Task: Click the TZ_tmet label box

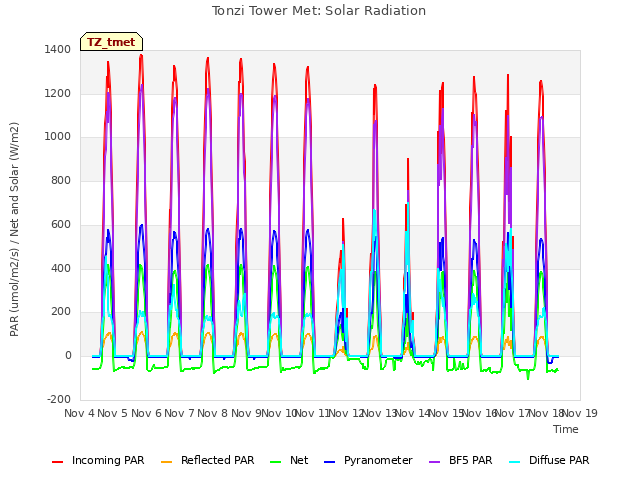Action: [x=111, y=42]
